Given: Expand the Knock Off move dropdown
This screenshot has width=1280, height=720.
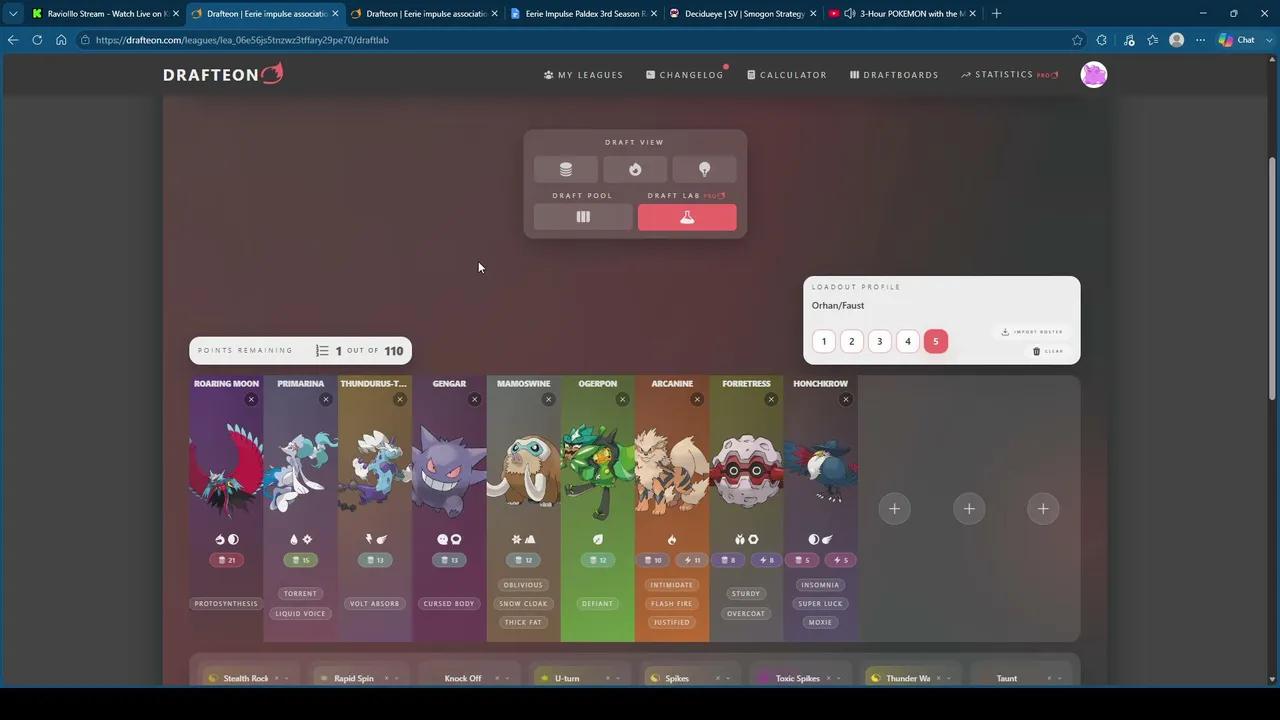Looking at the screenshot, I should [507, 679].
